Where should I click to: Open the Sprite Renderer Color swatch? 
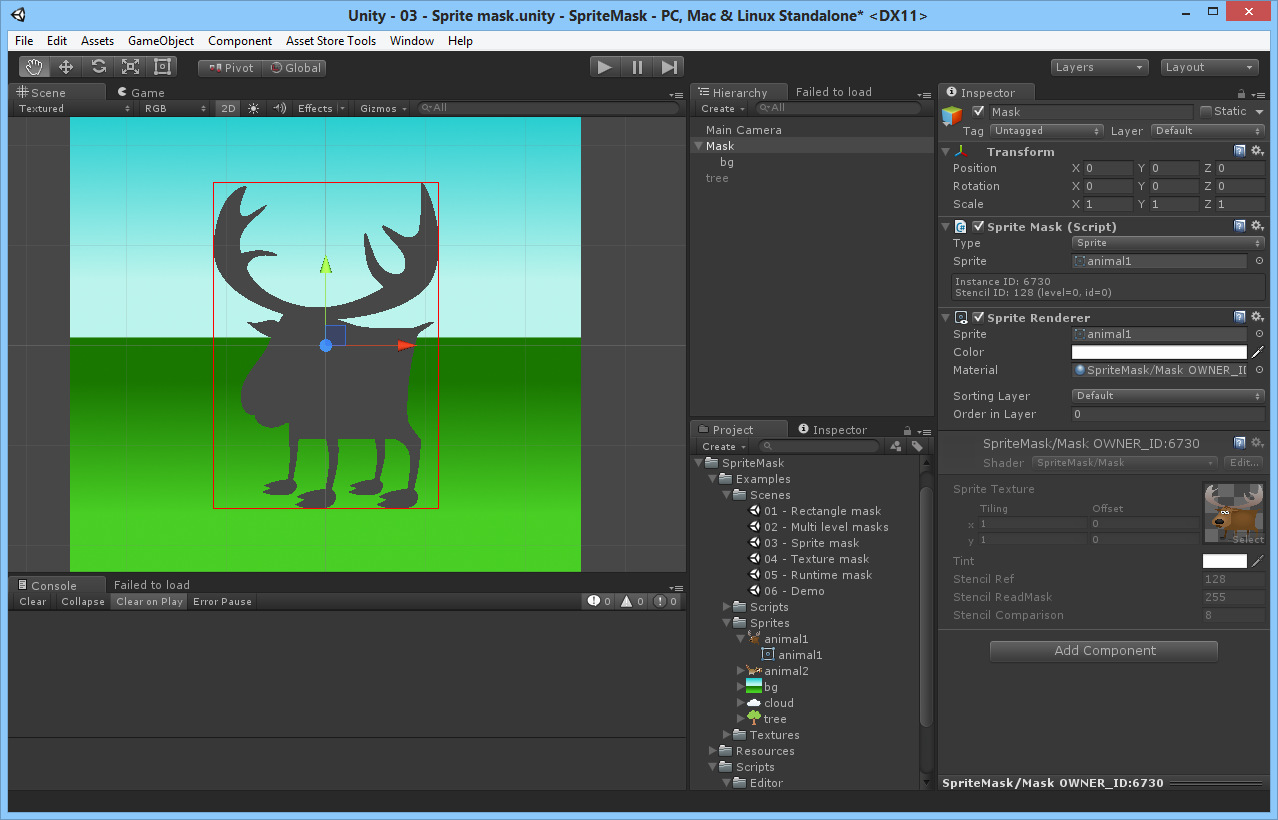(1158, 351)
